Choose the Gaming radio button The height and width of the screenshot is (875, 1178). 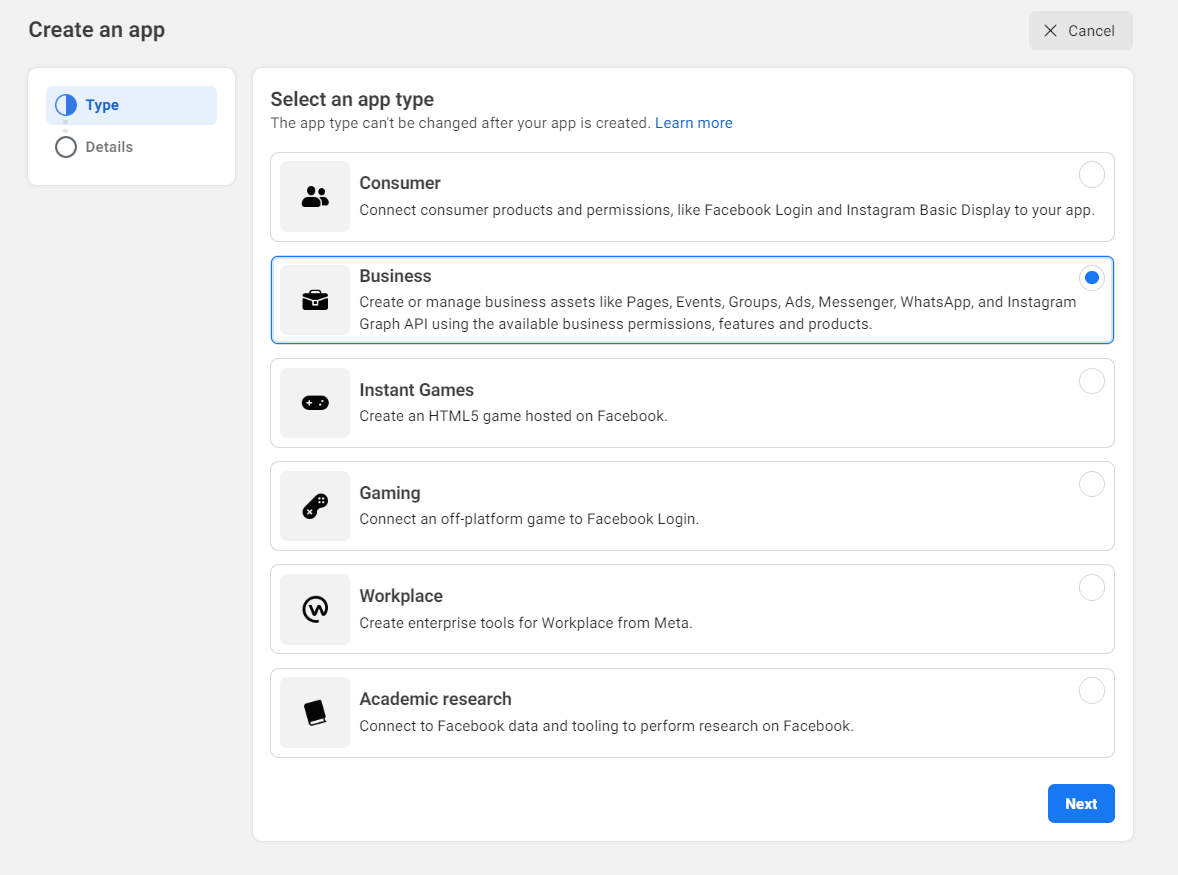[x=1091, y=484]
